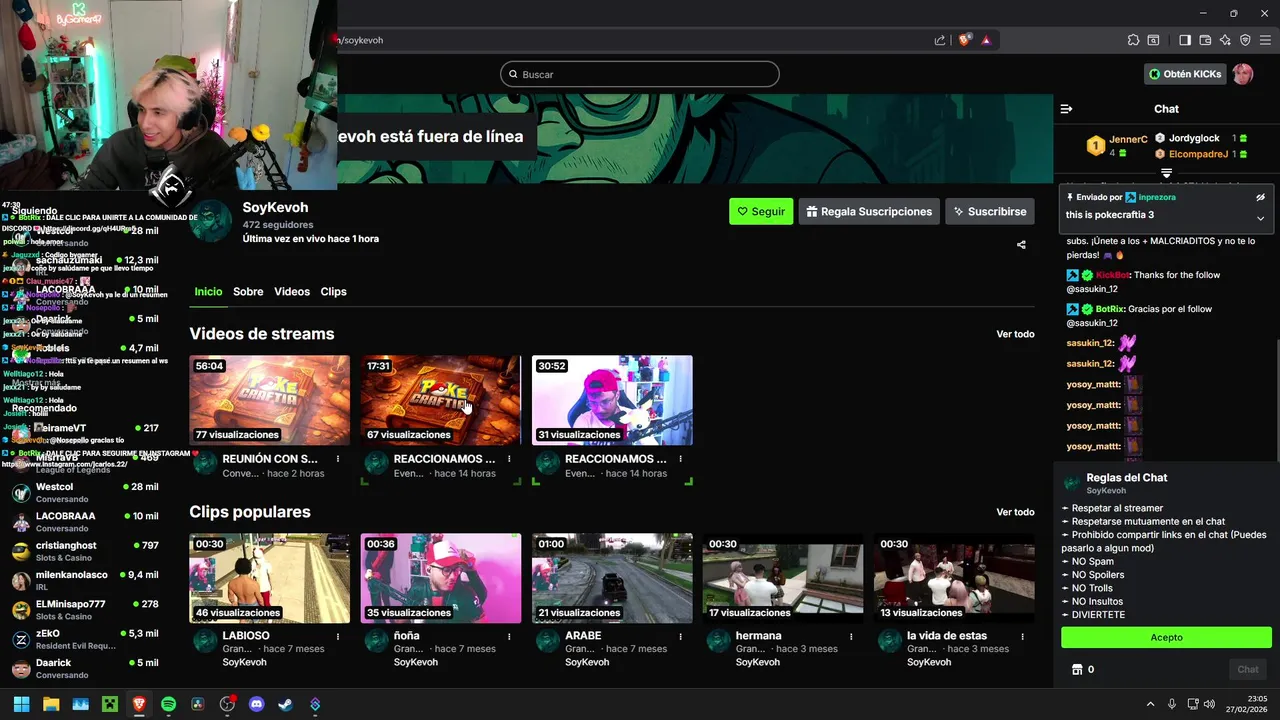Viewport: 1280px width, 720px height.
Task: Select the Sobre tab
Action: coord(248,292)
